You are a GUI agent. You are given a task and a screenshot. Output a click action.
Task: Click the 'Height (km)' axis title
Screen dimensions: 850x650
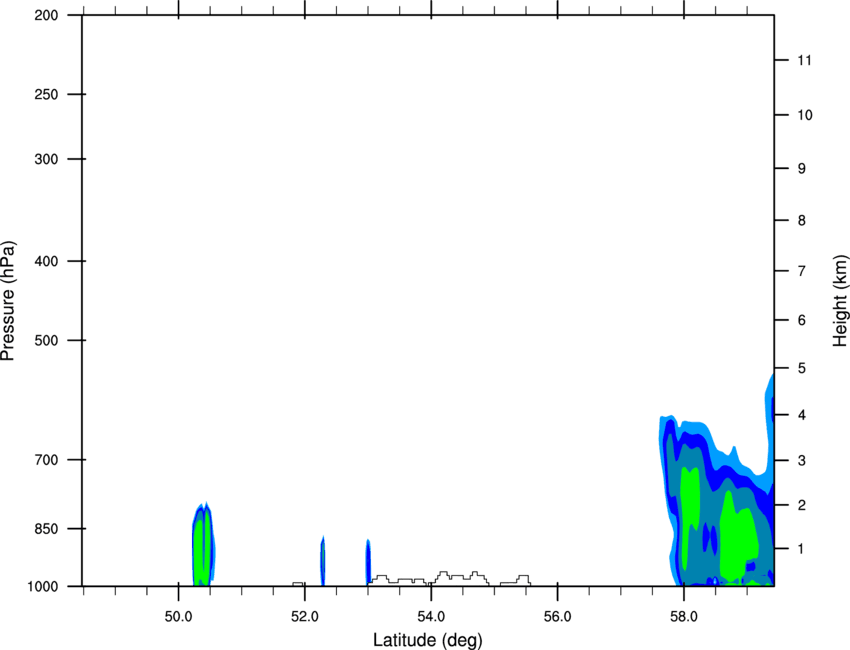[840, 301]
